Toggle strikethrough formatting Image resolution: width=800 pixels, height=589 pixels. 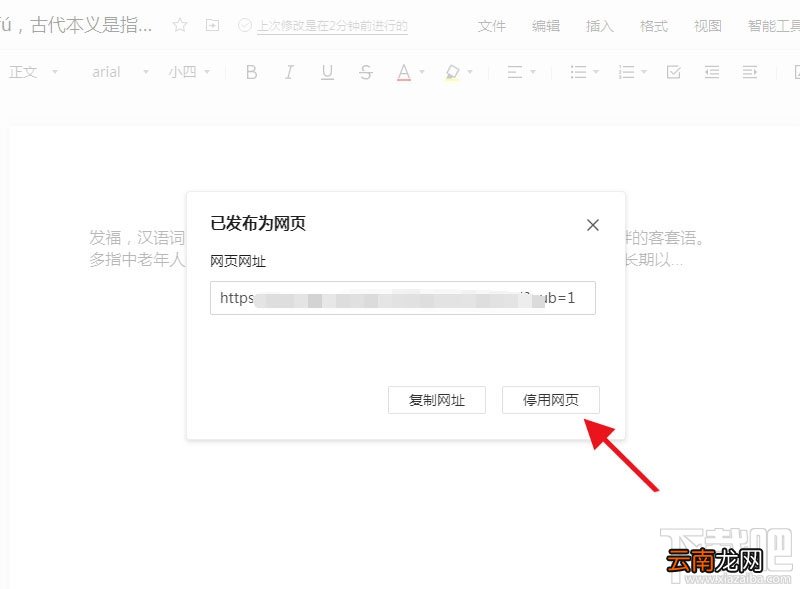click(x=365, y=72)
